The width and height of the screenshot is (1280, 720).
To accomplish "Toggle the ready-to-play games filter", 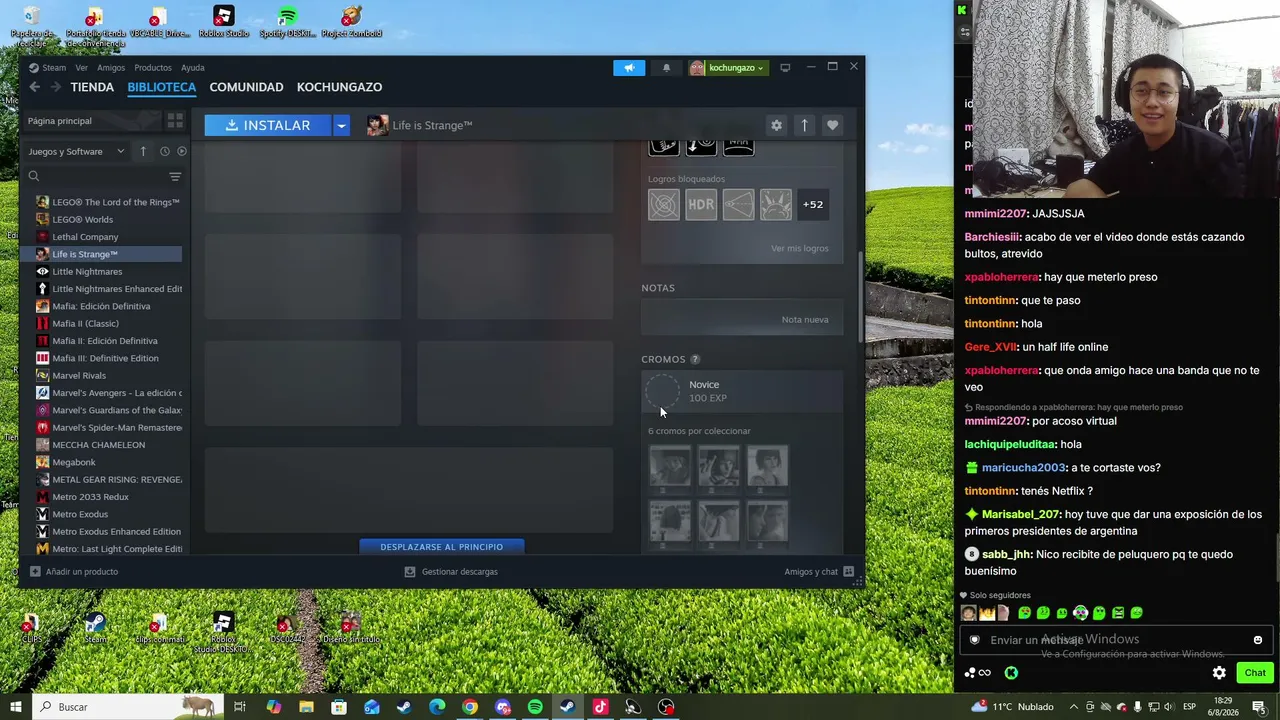I will click(182, 151).
